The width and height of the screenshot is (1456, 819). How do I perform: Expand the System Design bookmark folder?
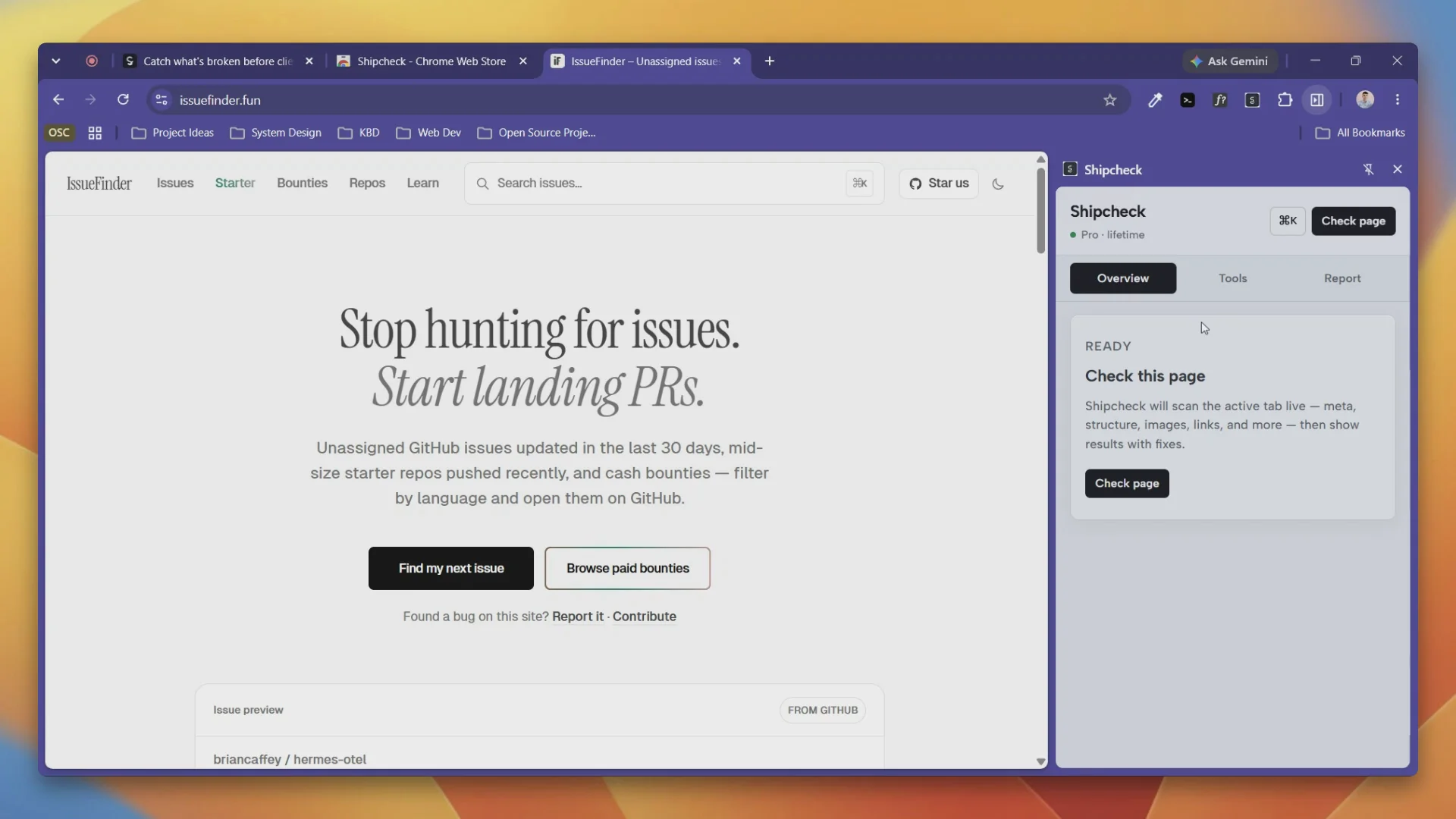pyautogui.click(x=276, y=133)
